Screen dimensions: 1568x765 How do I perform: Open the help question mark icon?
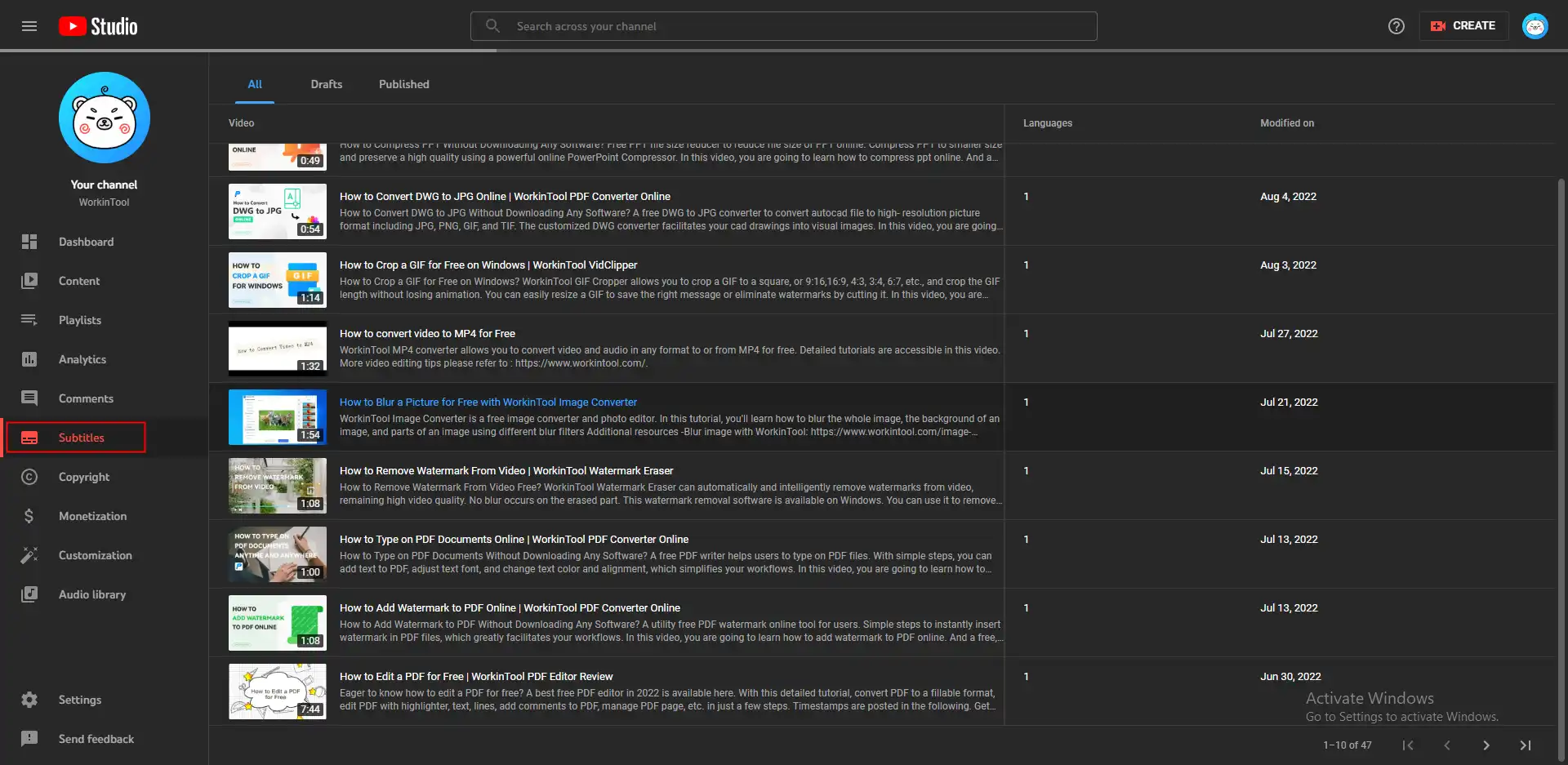tap(1396, 26)
